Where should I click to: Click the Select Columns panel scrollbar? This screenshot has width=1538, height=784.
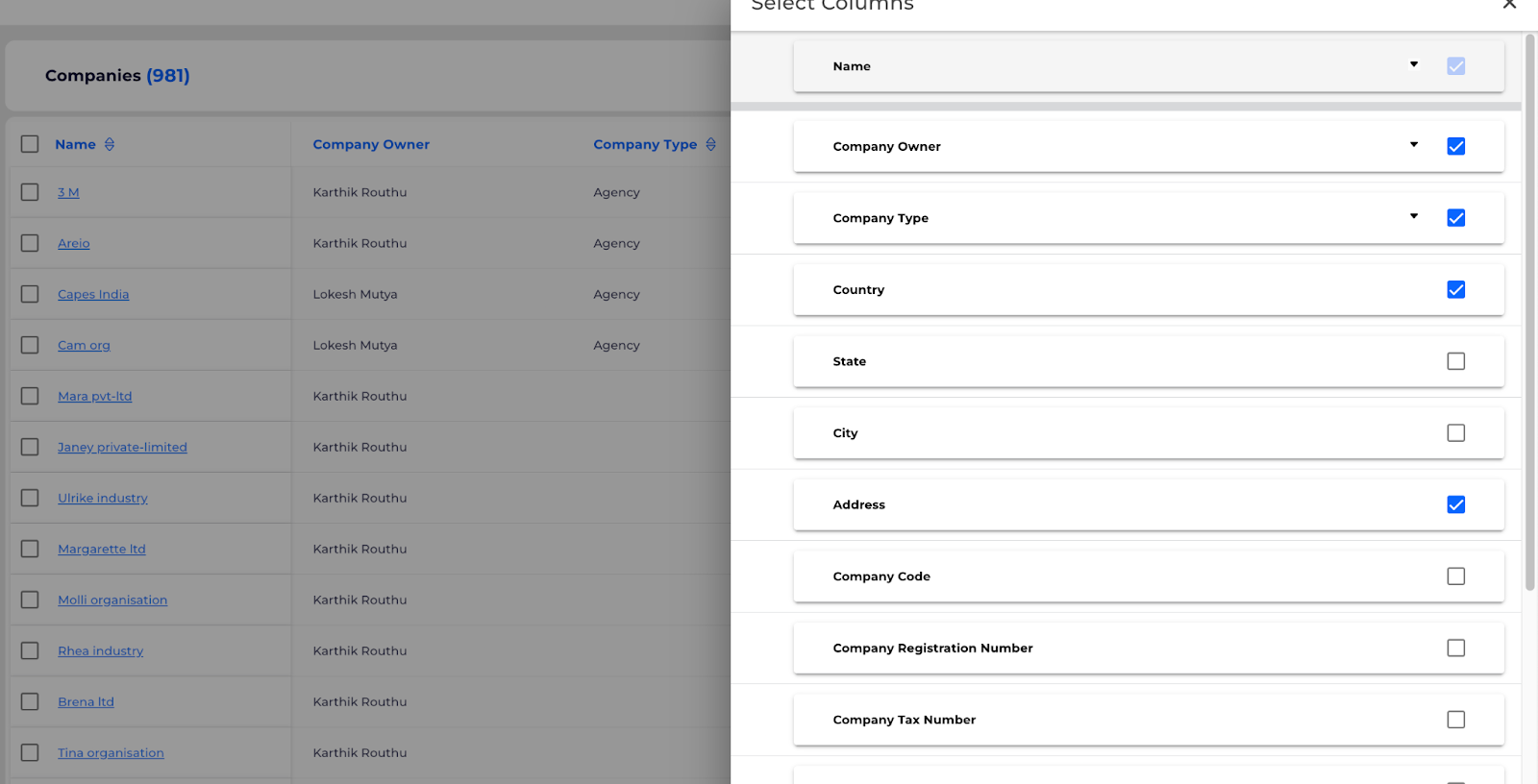tap(1529, 312)
